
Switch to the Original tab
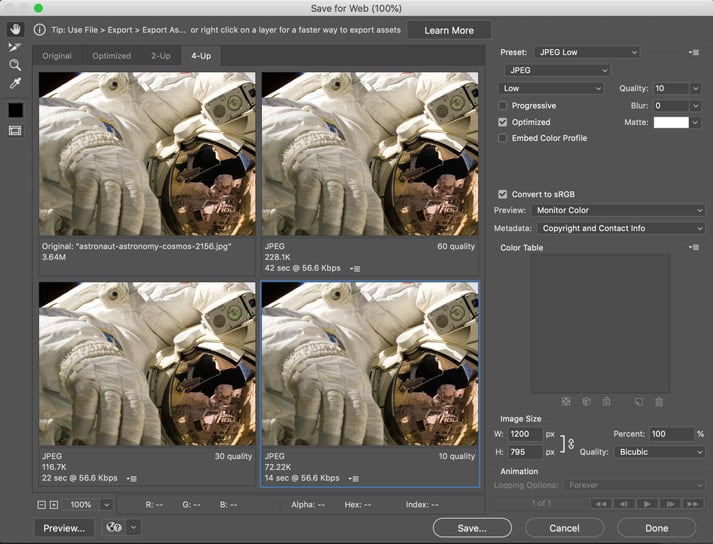[x=56, y=56]
